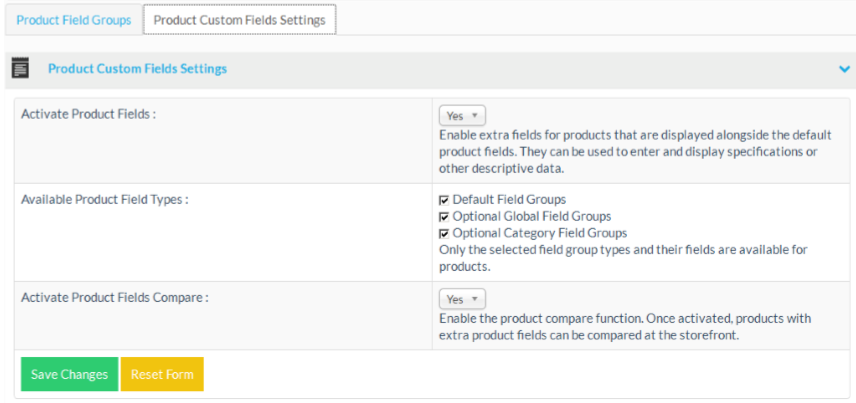Click the document icon beside the settings header
The image size is (856, 403).
click(19, 68)
